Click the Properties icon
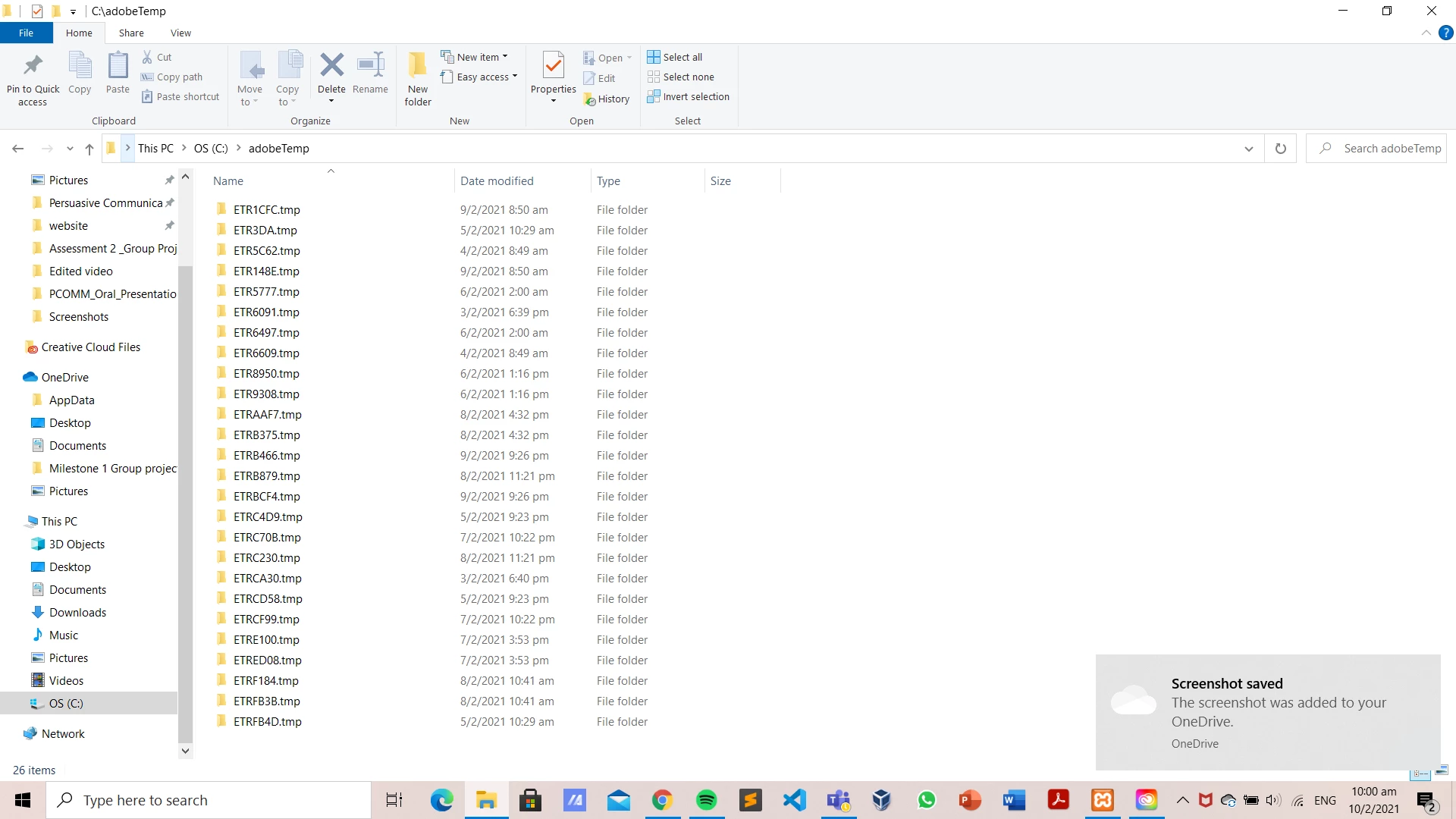 (554, 66)
